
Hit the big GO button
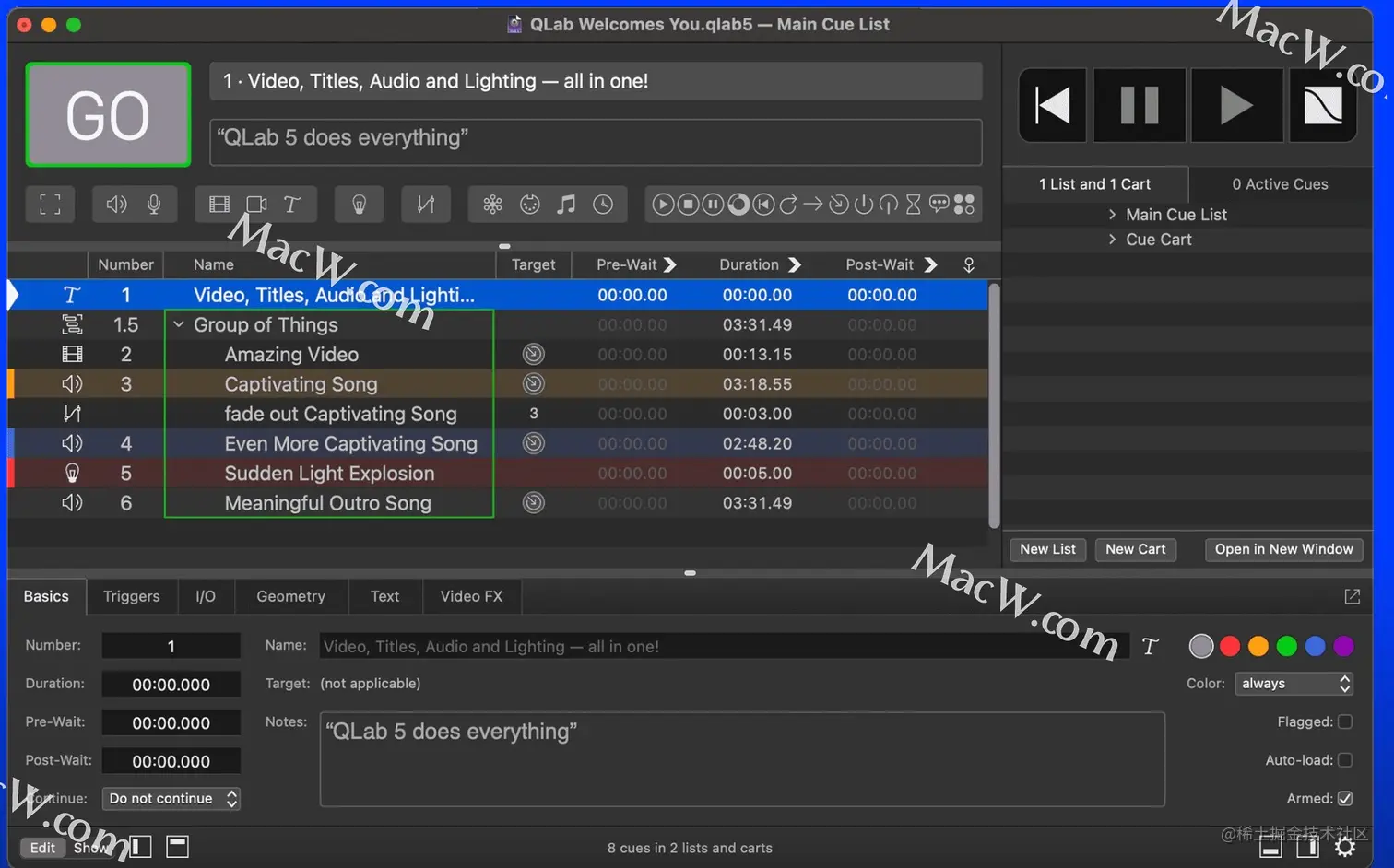(108, 115)
